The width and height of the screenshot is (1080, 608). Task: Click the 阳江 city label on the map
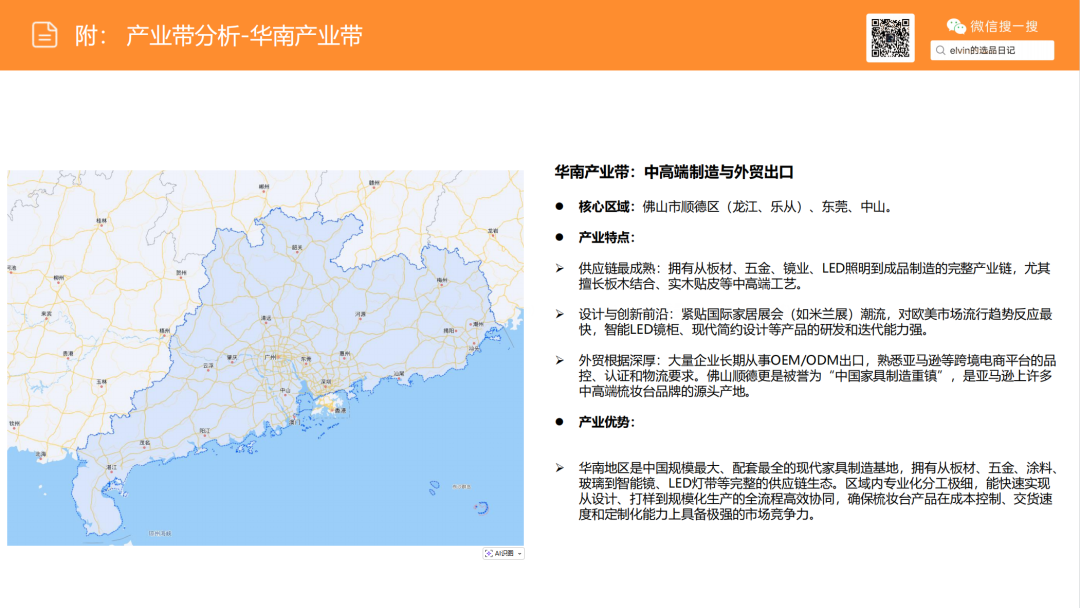point(204,430)
